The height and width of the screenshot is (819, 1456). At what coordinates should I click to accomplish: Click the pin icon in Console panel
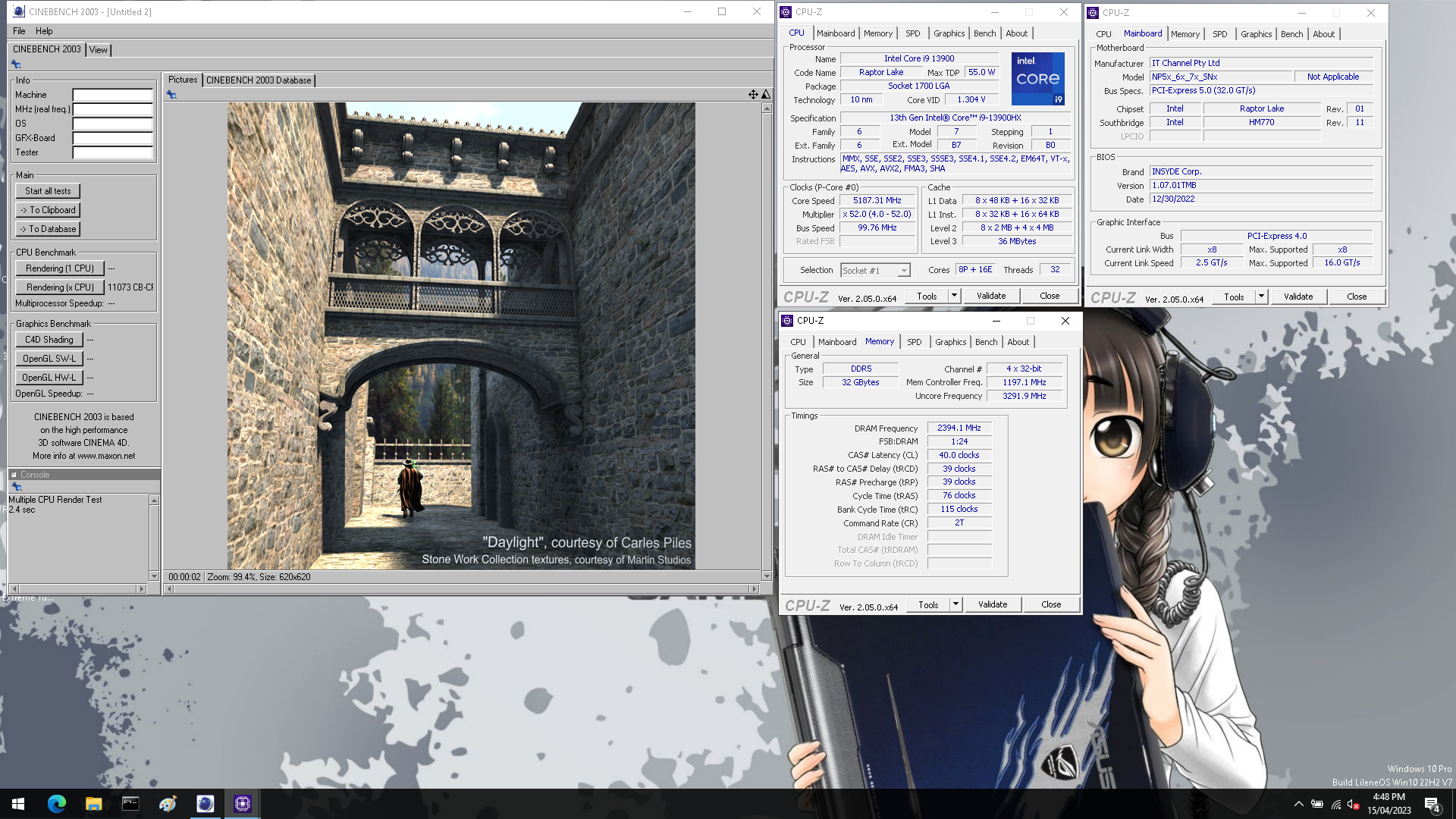click(x=16, y=487)
